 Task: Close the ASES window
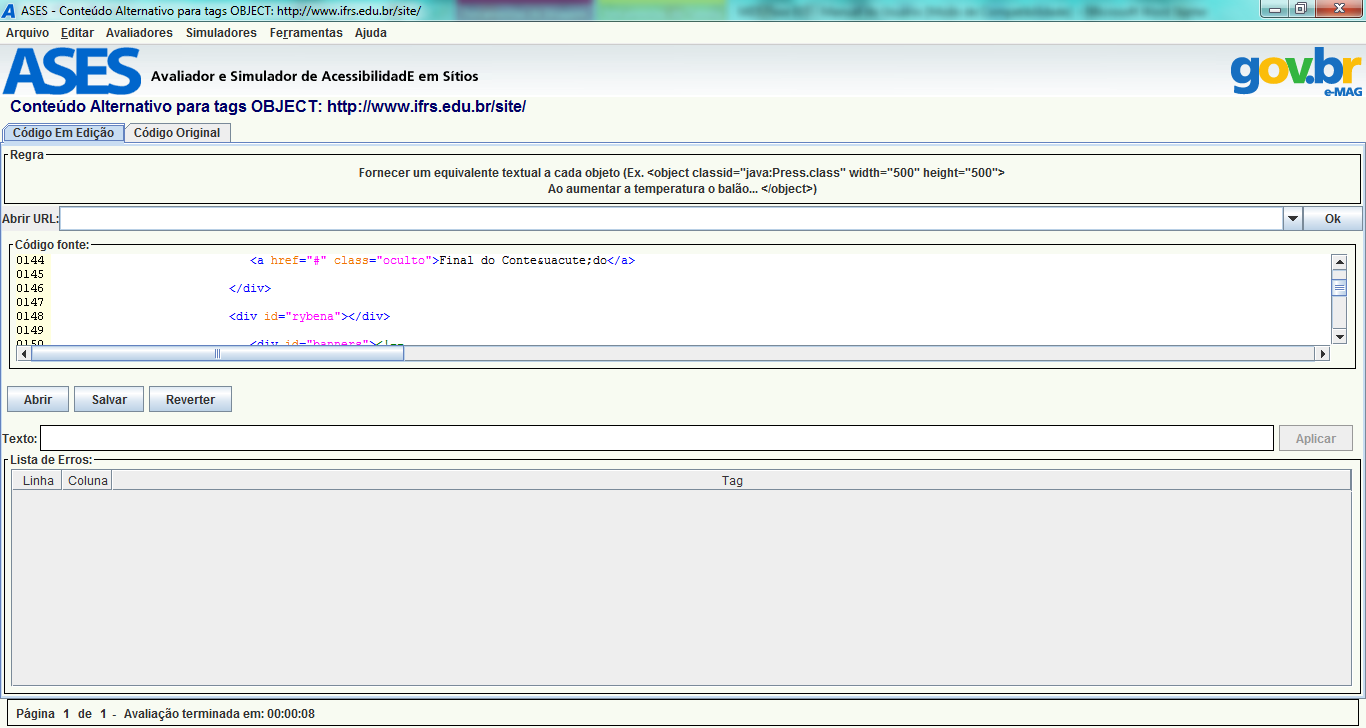coord(1337,9)
